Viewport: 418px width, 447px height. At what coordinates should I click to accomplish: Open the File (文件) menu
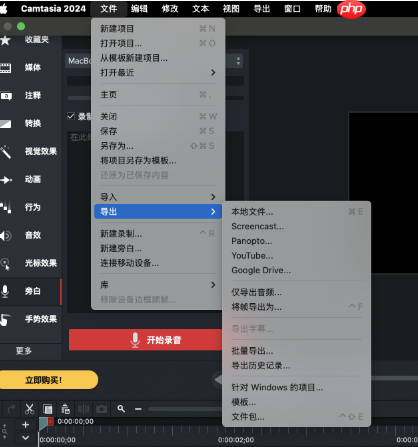109,9
